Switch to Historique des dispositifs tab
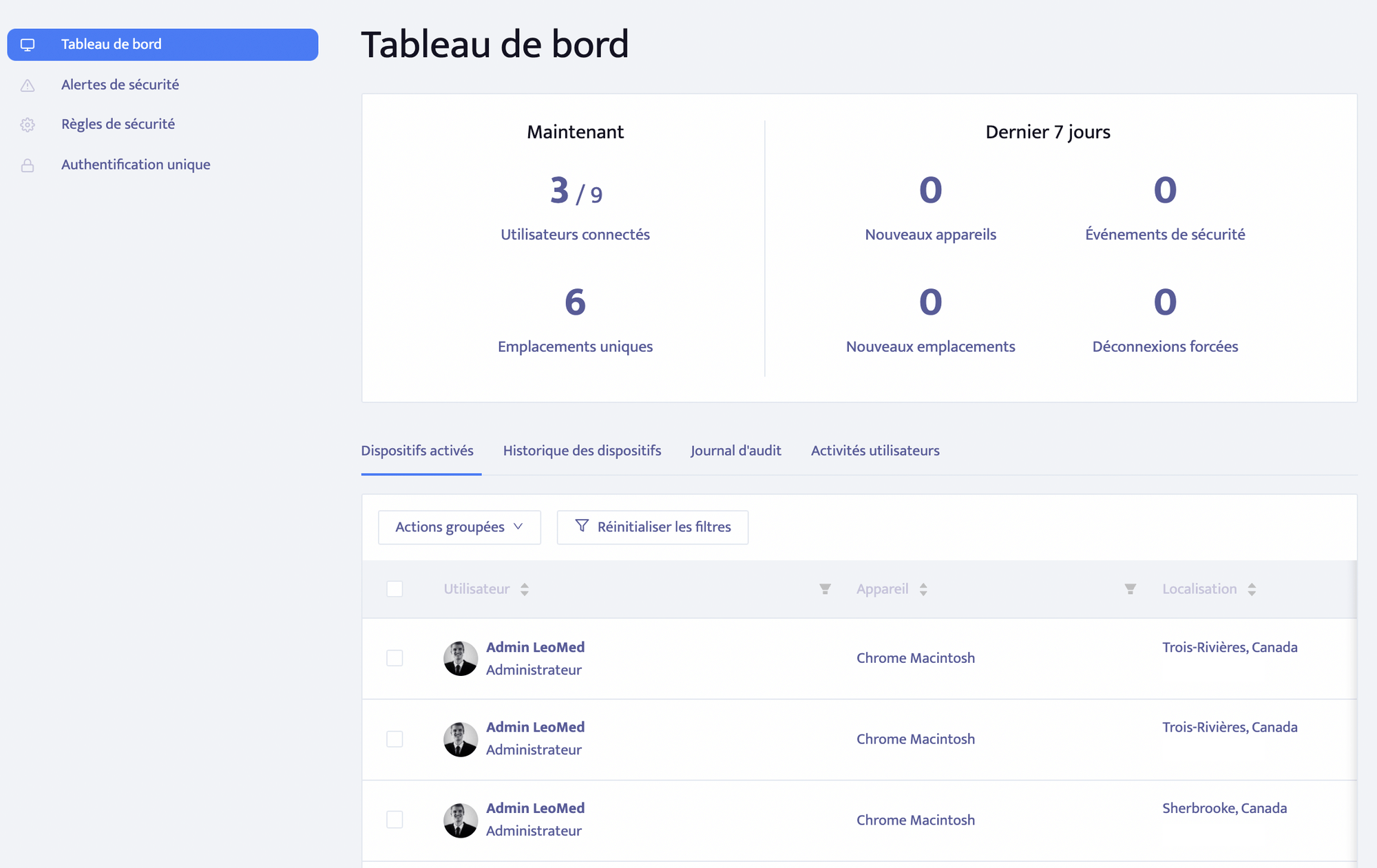This screenshot has height=868, width=1377. tap(582, 451)
